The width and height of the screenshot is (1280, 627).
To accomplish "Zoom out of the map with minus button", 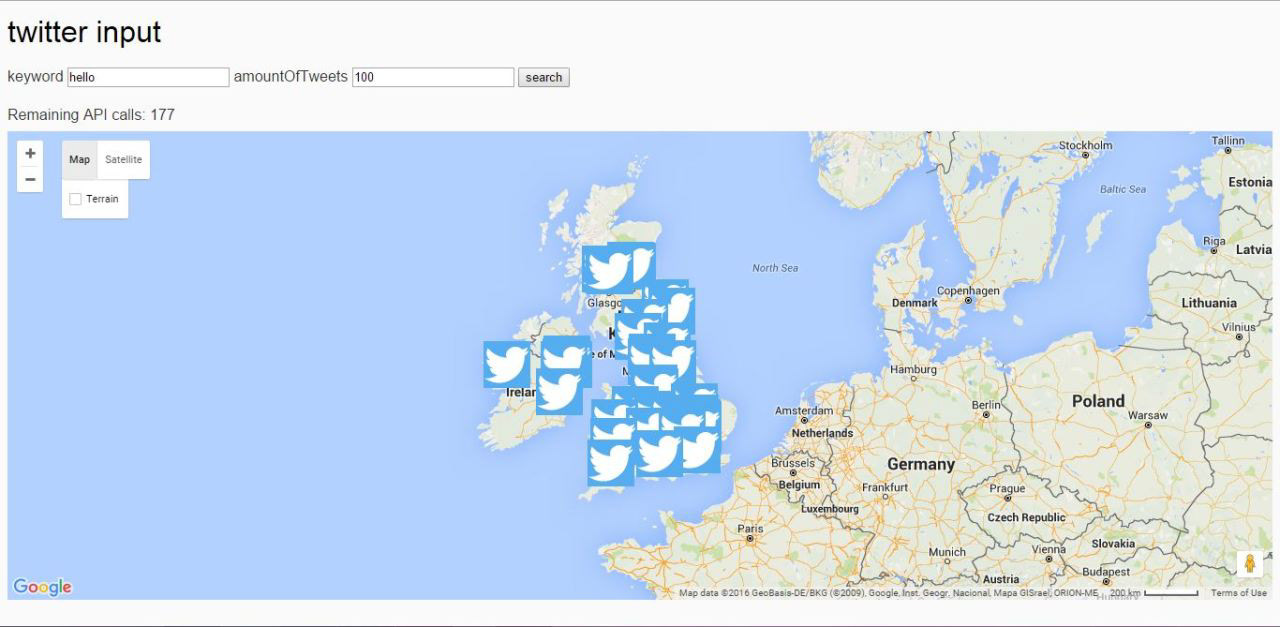I will point(30,179).
